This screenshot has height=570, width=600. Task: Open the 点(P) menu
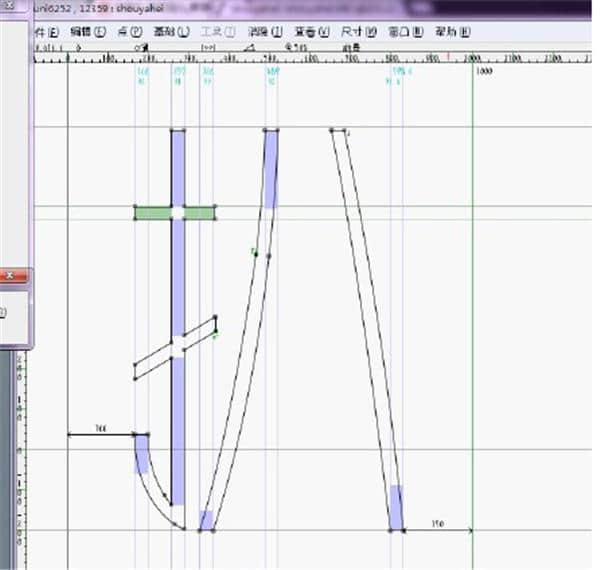(128, 32)
